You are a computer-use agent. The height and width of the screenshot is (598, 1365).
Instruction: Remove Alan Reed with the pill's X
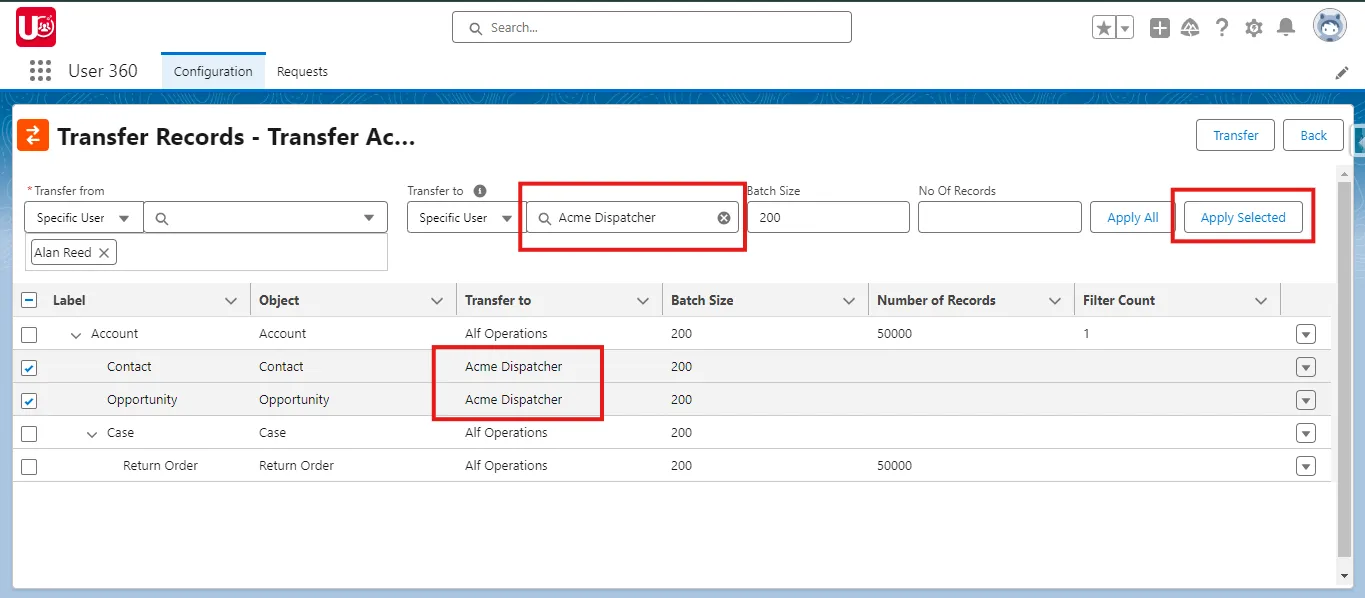pos(103,252)
